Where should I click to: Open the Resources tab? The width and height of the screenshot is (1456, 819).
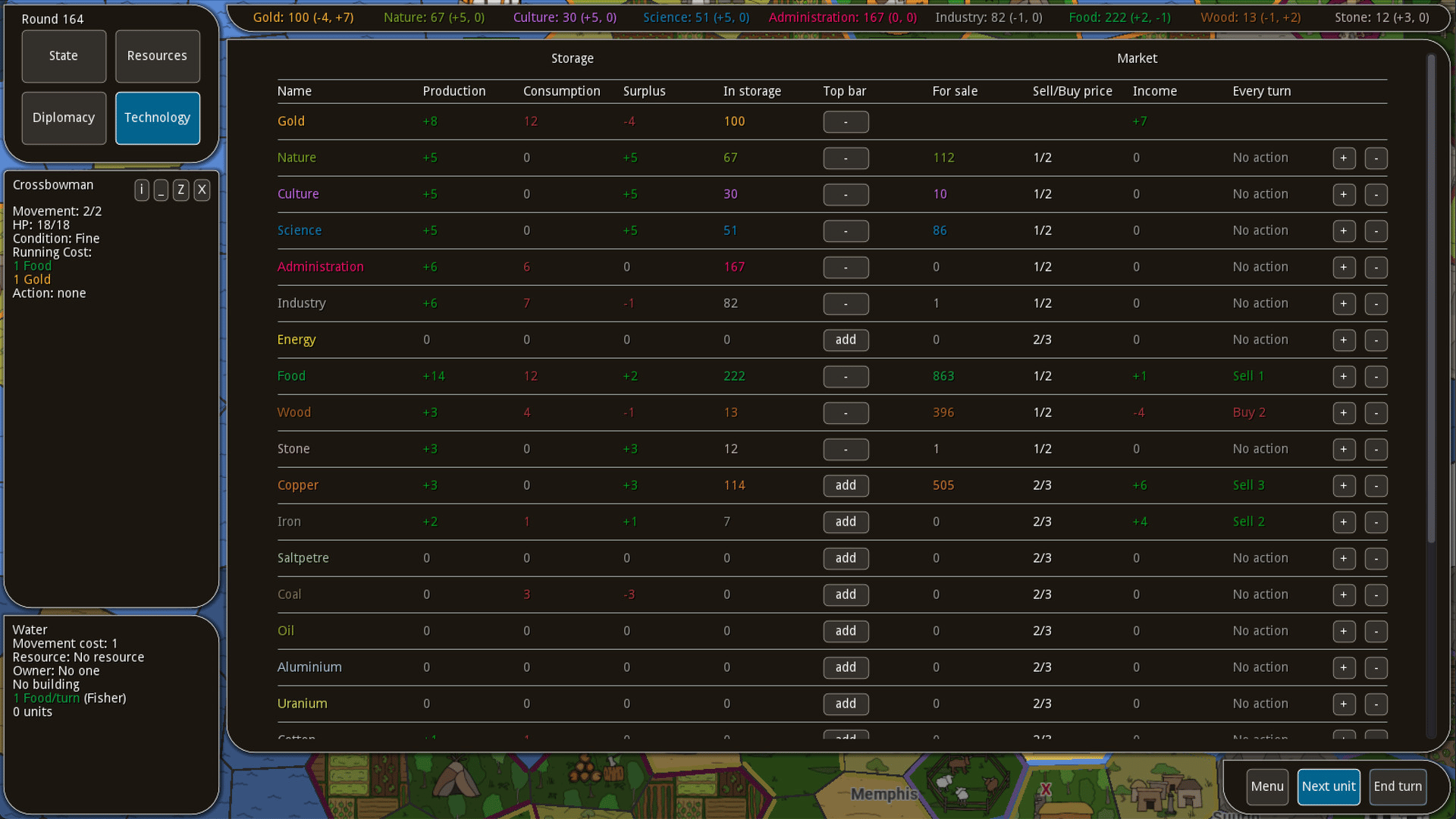(x=157, y=56)
